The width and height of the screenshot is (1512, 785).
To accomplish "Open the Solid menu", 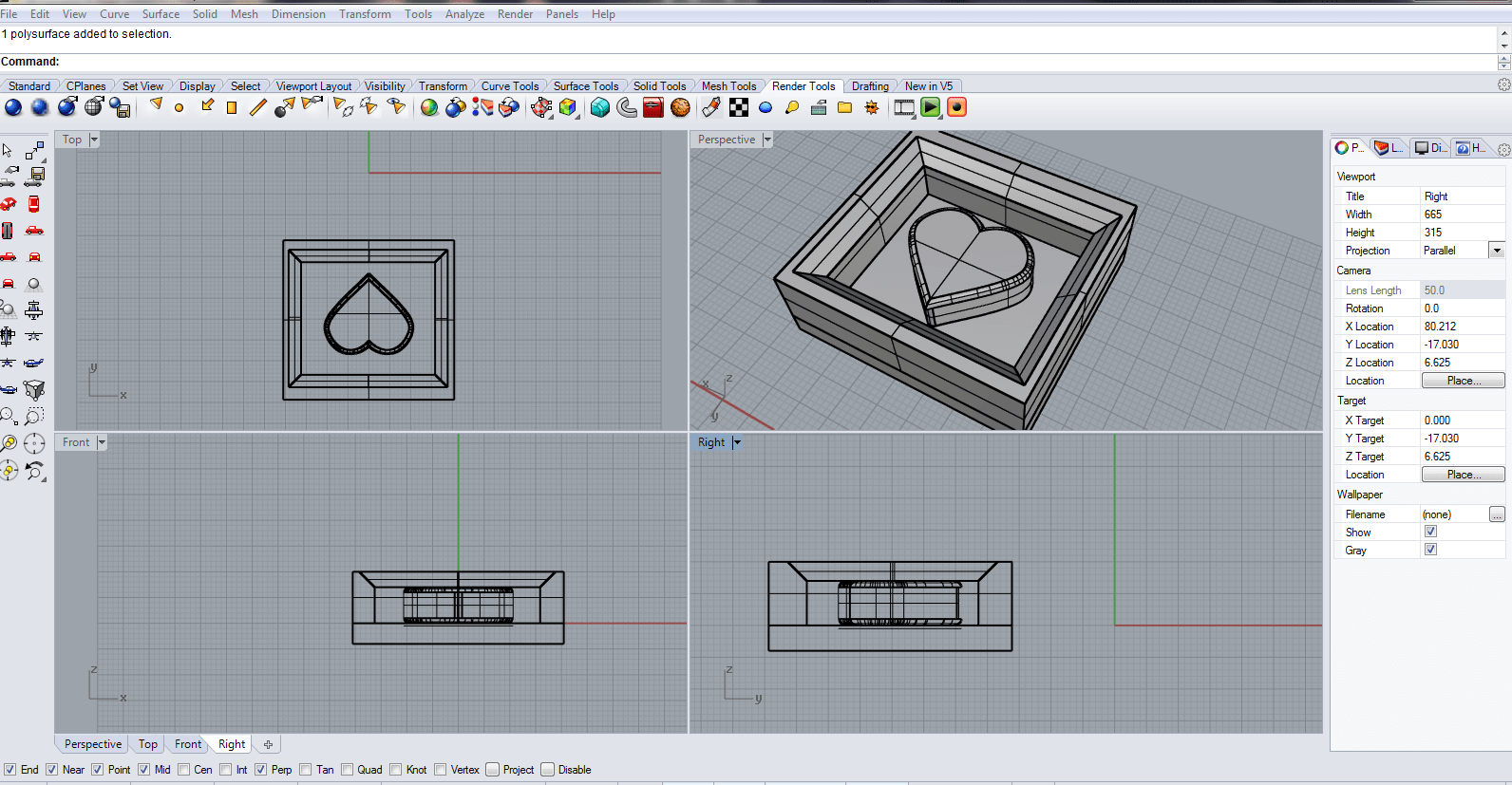I will coord(205,14).
